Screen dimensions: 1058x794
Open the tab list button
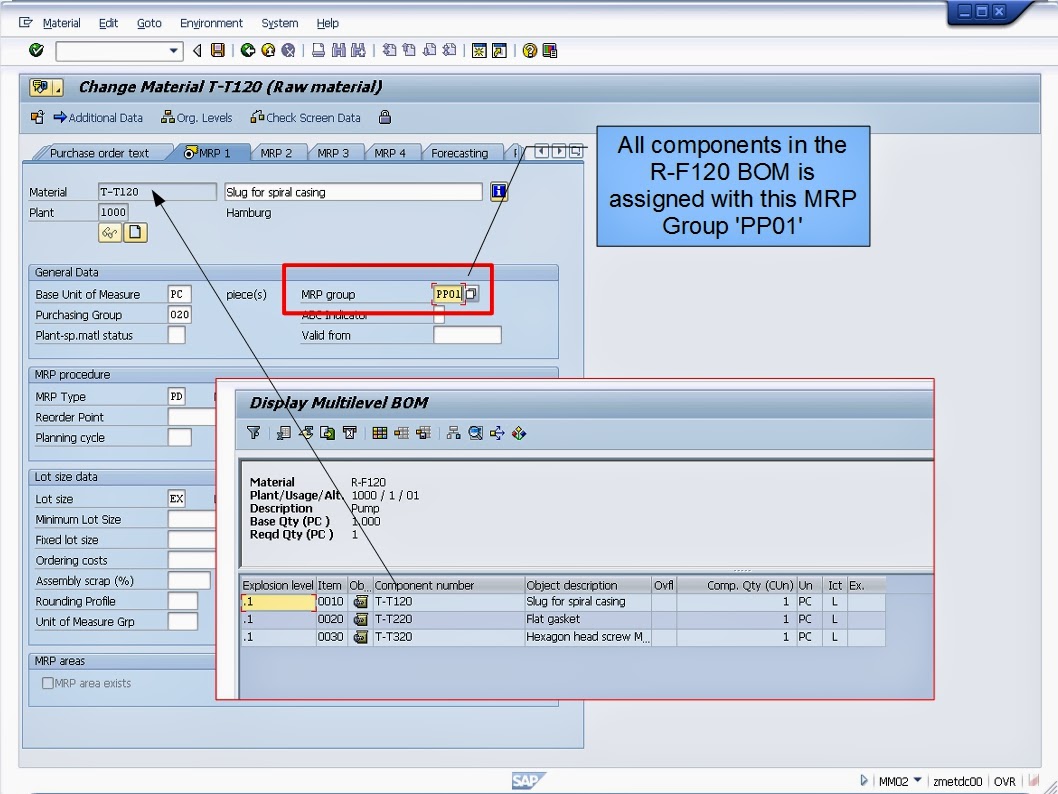(576, 151)
